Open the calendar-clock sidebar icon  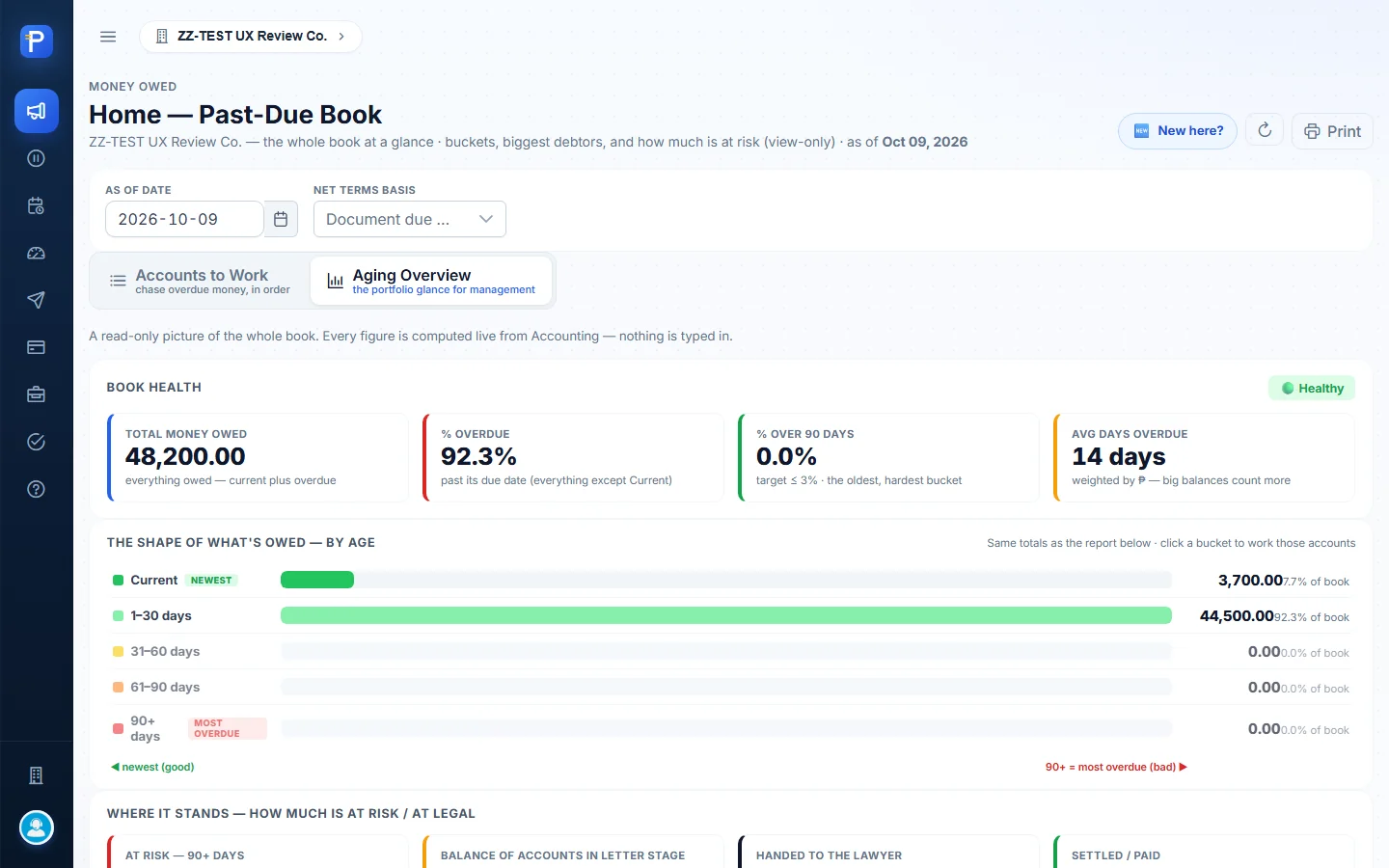[37, 205]
